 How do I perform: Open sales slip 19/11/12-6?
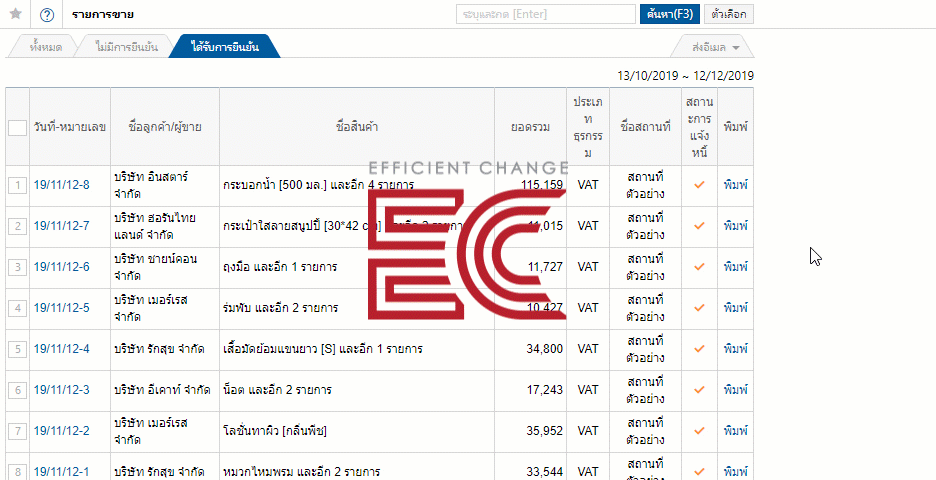point(61,266)
